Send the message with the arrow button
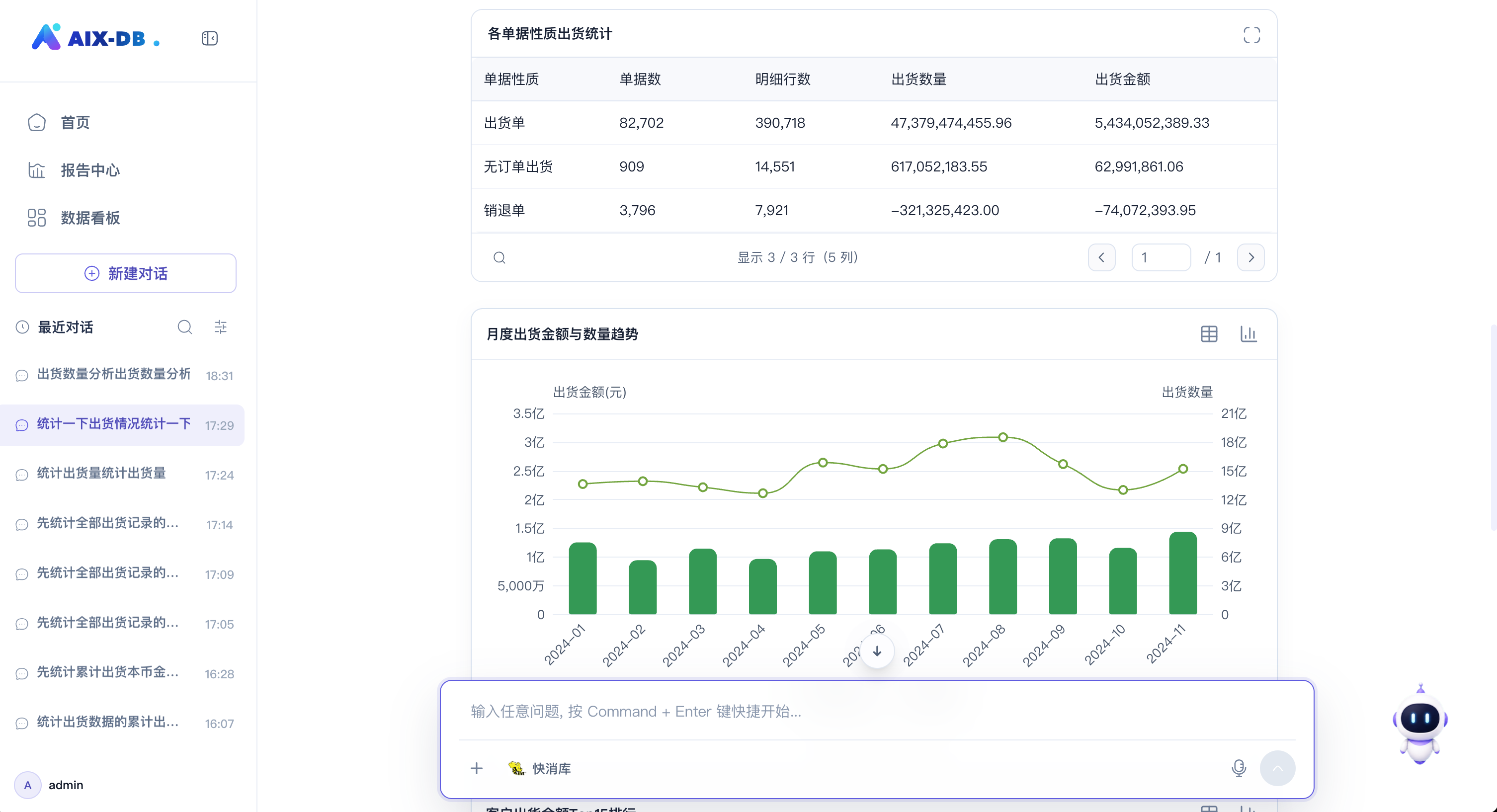The height and width of the screenshot is (812, 1497). pyautogui.click(x=1277, y=768)
